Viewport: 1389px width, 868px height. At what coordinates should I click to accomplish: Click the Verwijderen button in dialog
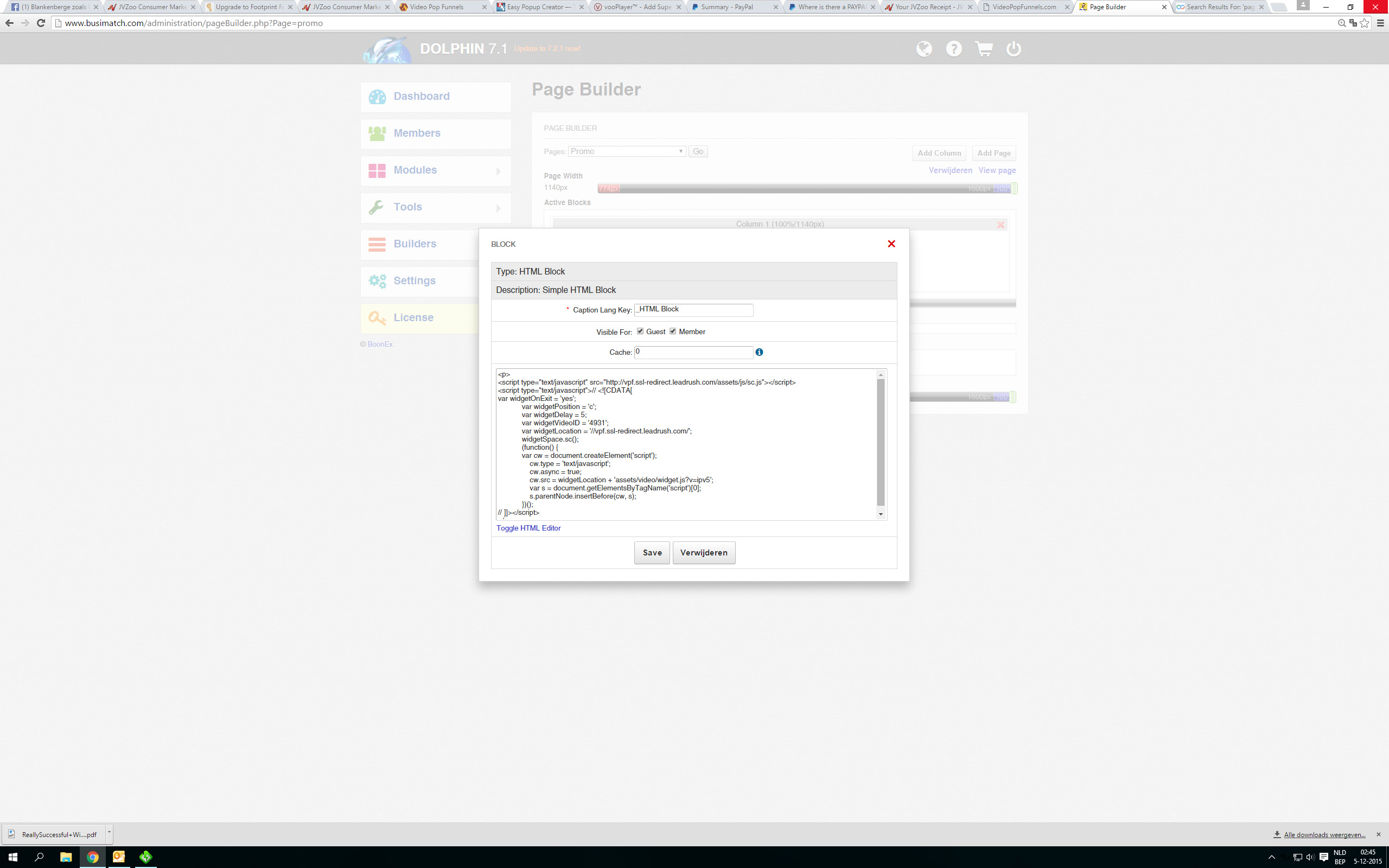(703, 552)
